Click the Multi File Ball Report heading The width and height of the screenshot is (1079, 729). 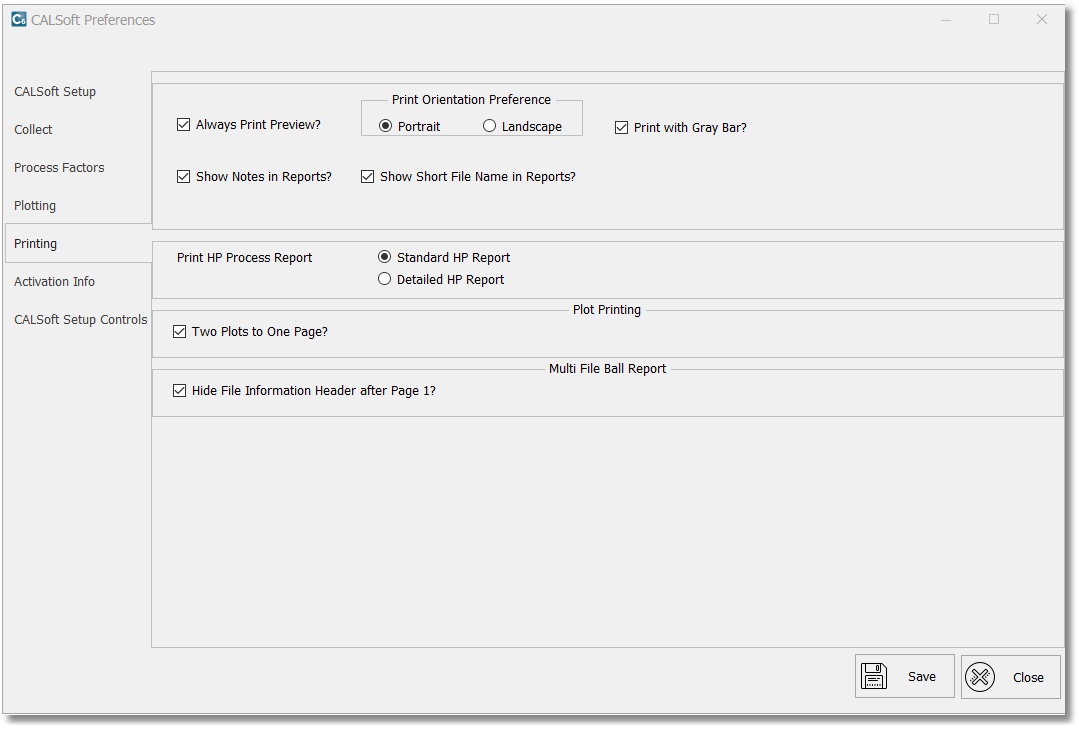(608, 369)
